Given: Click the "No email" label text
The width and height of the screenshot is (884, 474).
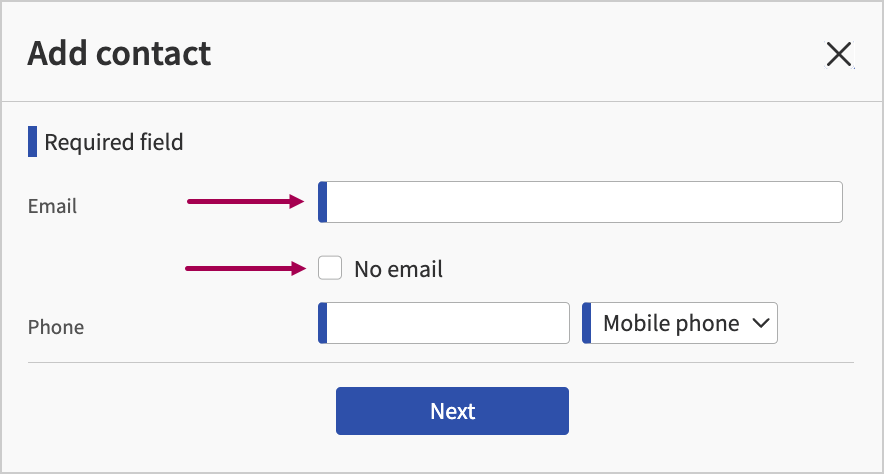Looking at the screenshot, I should (398, 269).
